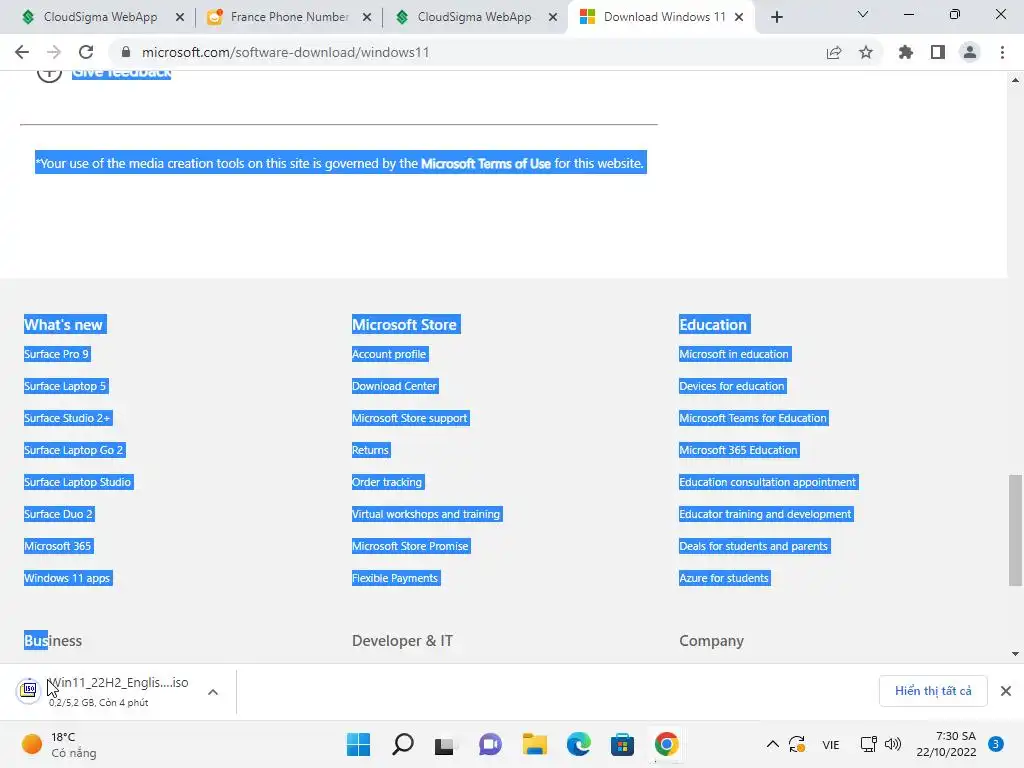Open the Chrome three-dot menu
Screen dimensions: 1024x768
(x=1002, y=52)
